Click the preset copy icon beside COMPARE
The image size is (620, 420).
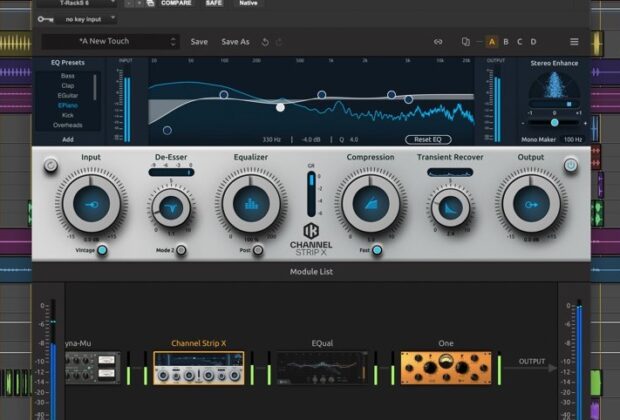pyautogui.click(x=150, y=3)
